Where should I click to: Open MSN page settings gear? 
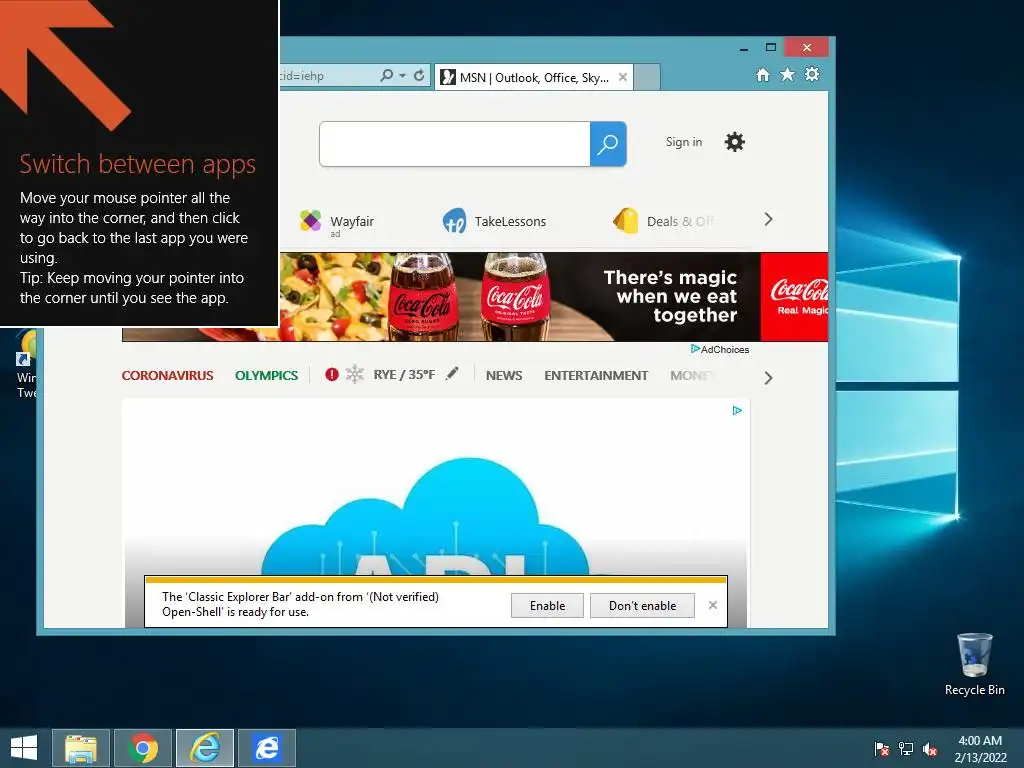click(735, 142)
